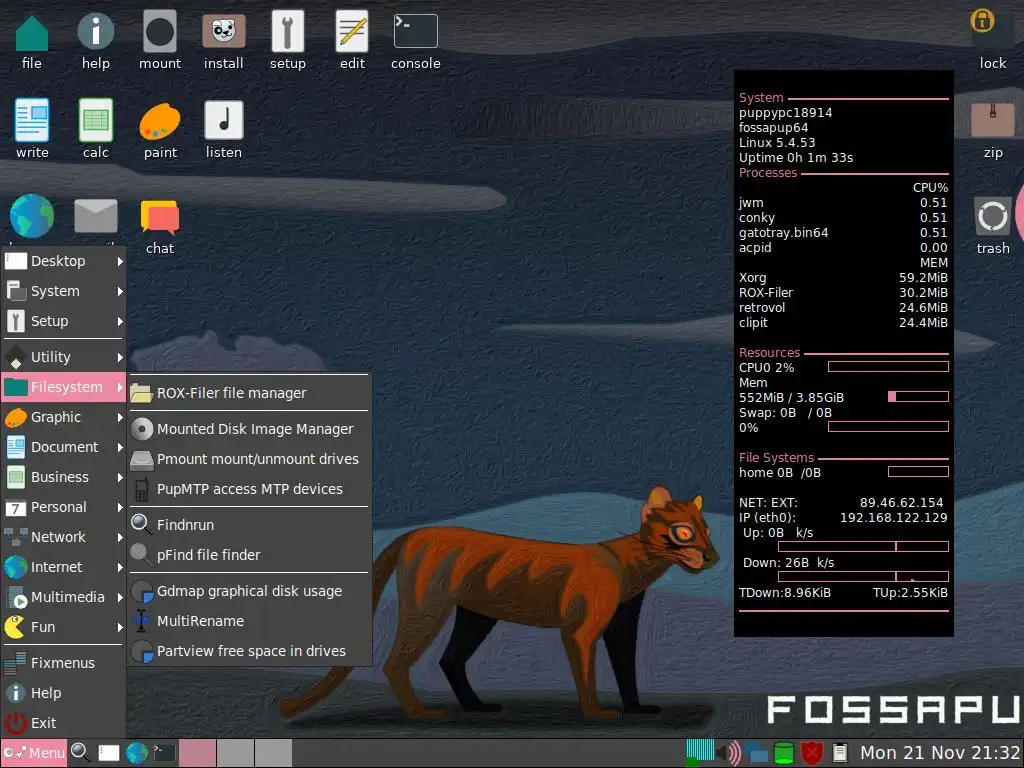This screenshot has height=768, width=1024.
Task: Open Mounted Disk Image Manager
Action: tap(249, 429)
